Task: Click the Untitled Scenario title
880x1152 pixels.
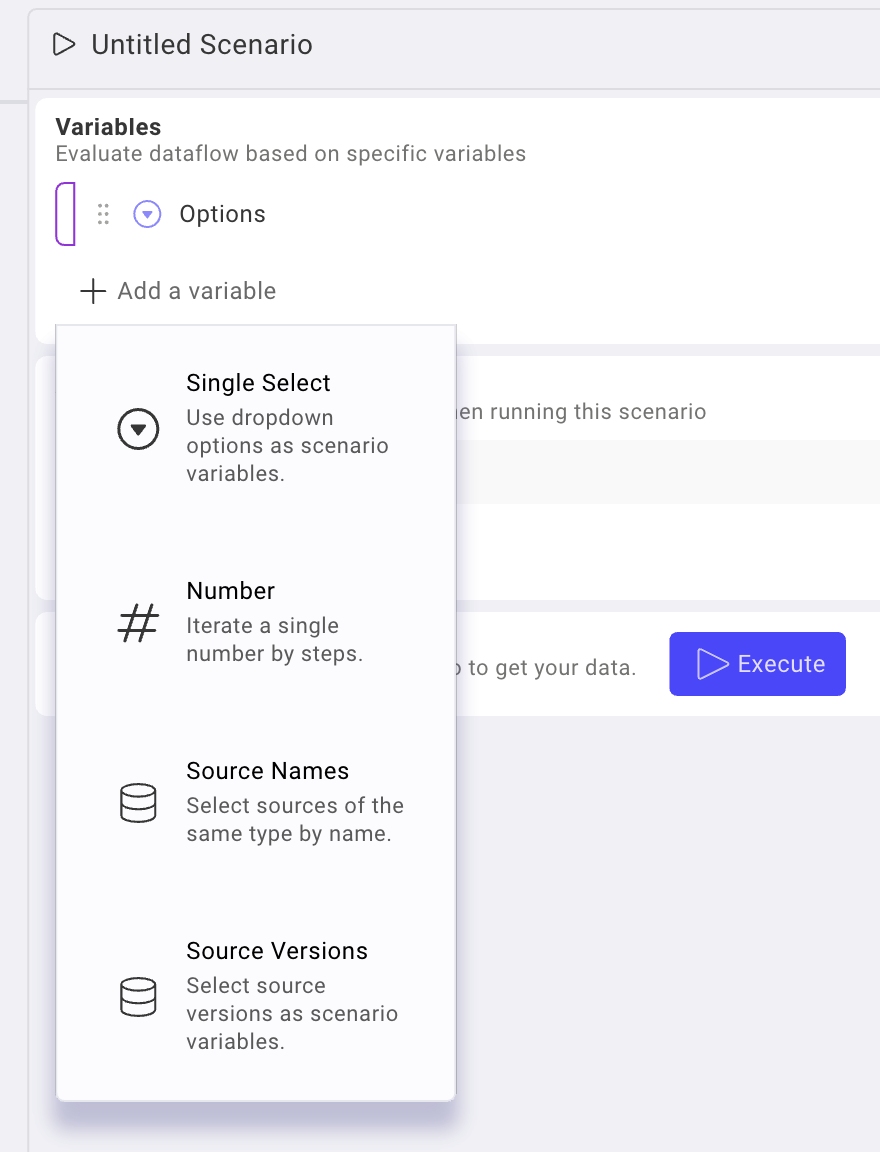Action: pyautogui.click(x=202, y=45)
